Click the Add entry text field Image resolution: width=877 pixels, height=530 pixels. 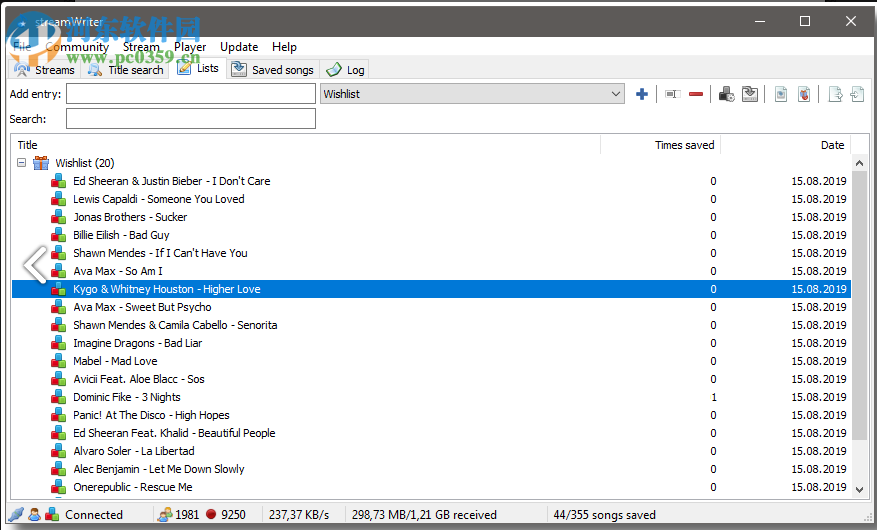pos(191,94)
